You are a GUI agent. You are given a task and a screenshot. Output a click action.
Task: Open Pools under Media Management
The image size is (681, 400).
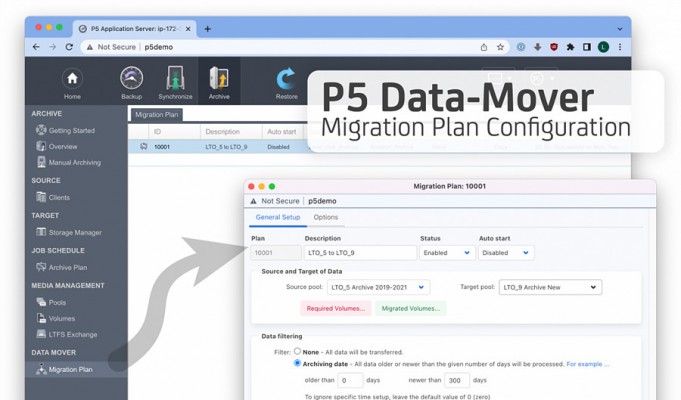(51, 302)
